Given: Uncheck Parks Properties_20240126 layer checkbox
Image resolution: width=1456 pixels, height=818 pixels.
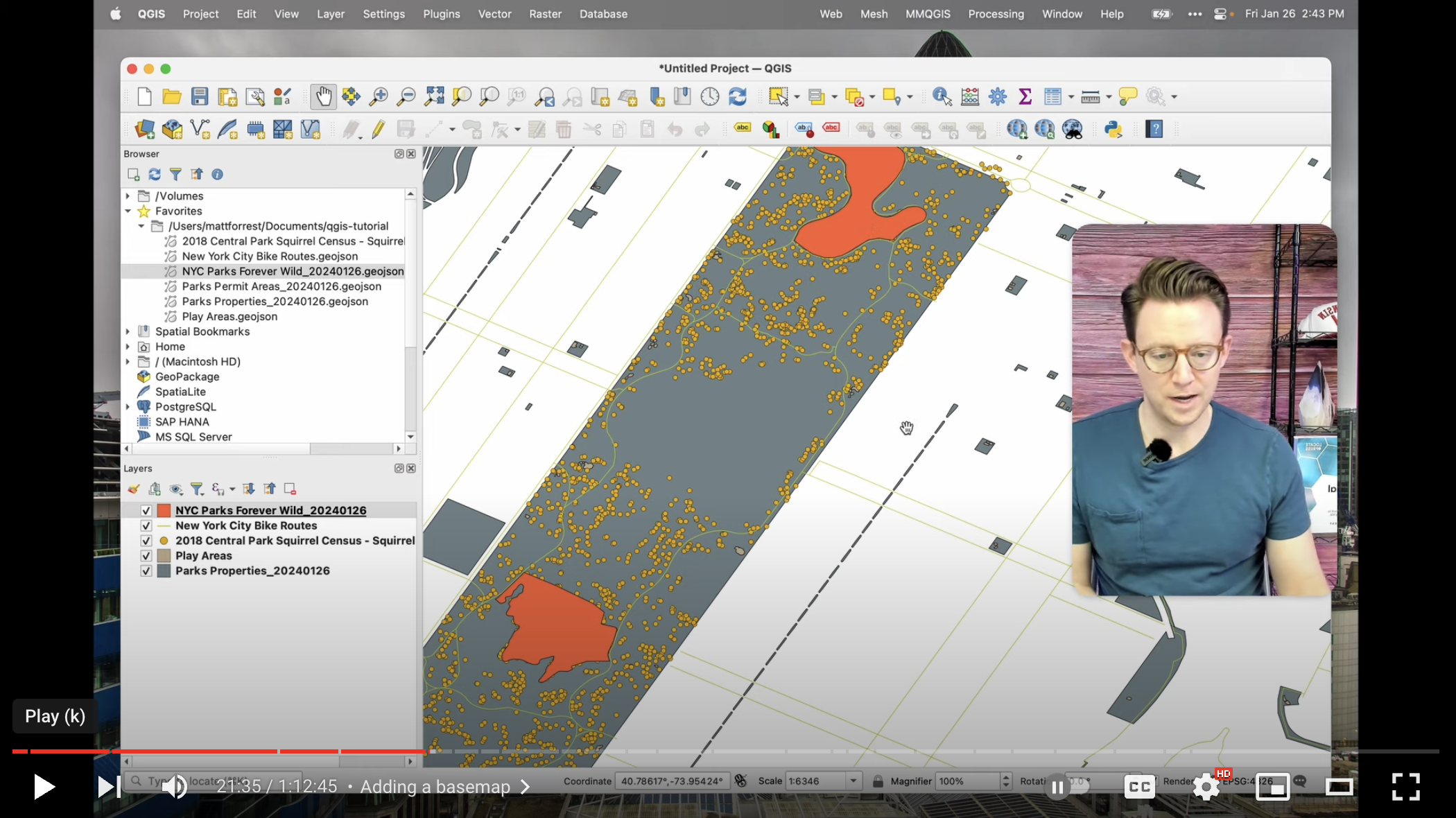Looking at the screenshot, I should pos(146,571).
